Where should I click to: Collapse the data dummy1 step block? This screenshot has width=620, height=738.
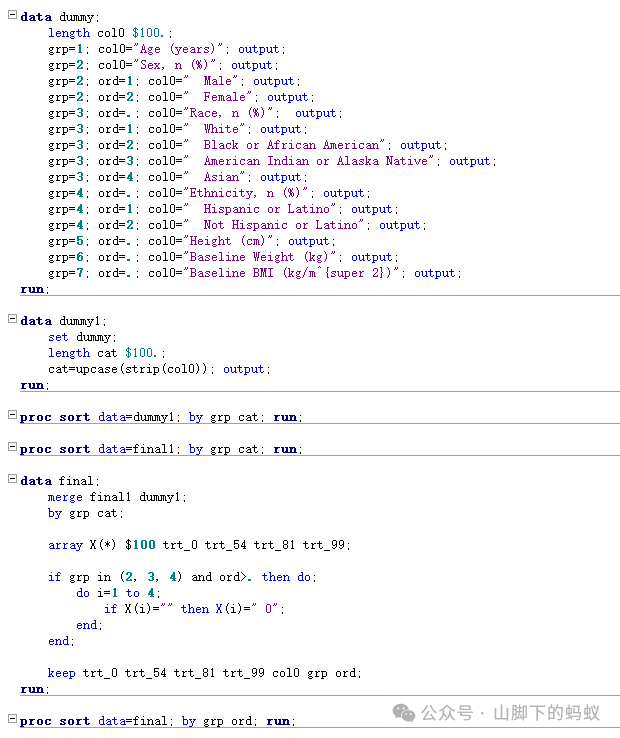[x=13, y=319]
